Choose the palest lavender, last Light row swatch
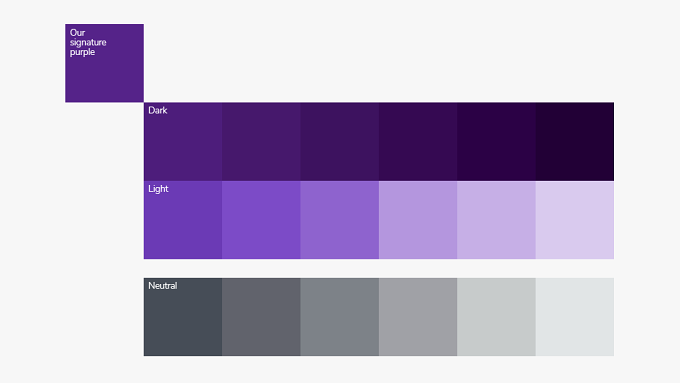The height and width of the screenshot is (383, 680). [575, 220]
